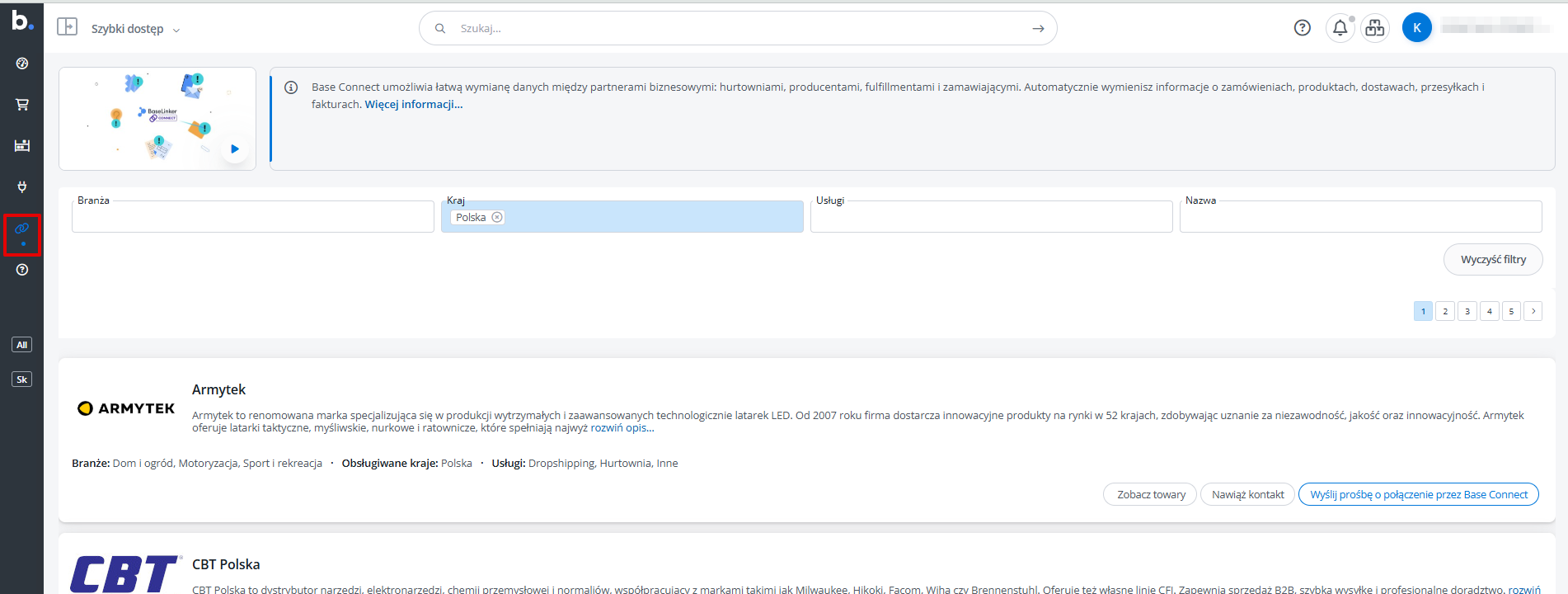Click Zobacz towary for Armytek
Screen dimensions: 1568x594
pyautogui.click(x=1151, y=494)
